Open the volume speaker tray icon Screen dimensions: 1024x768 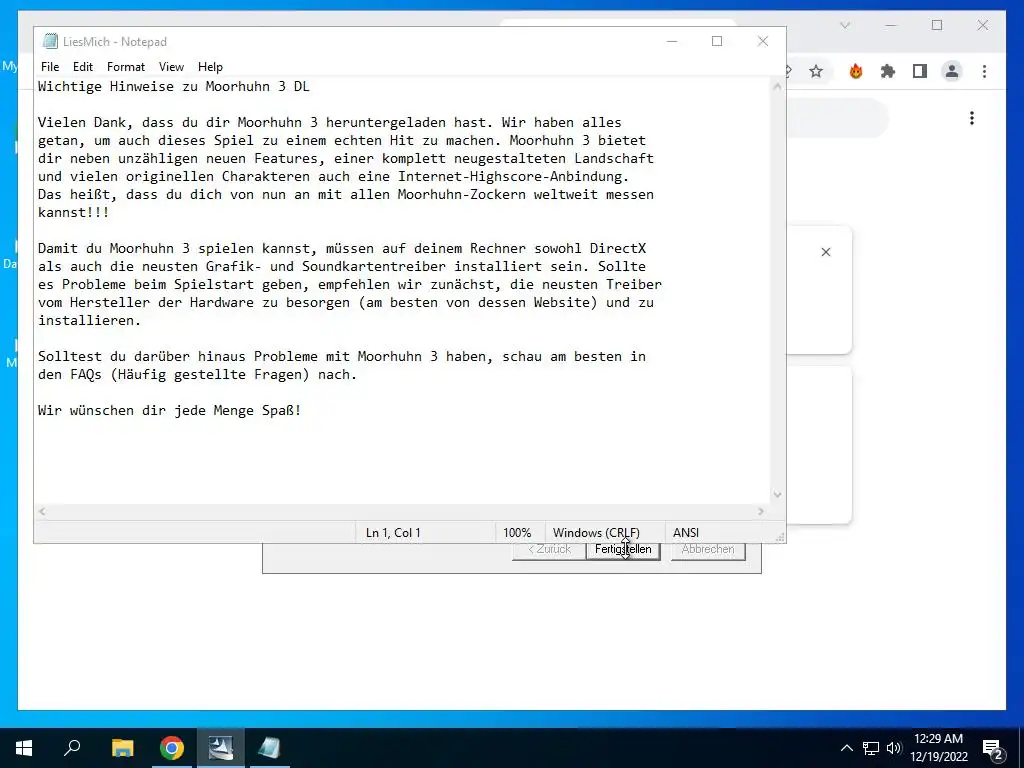(893, 748)
